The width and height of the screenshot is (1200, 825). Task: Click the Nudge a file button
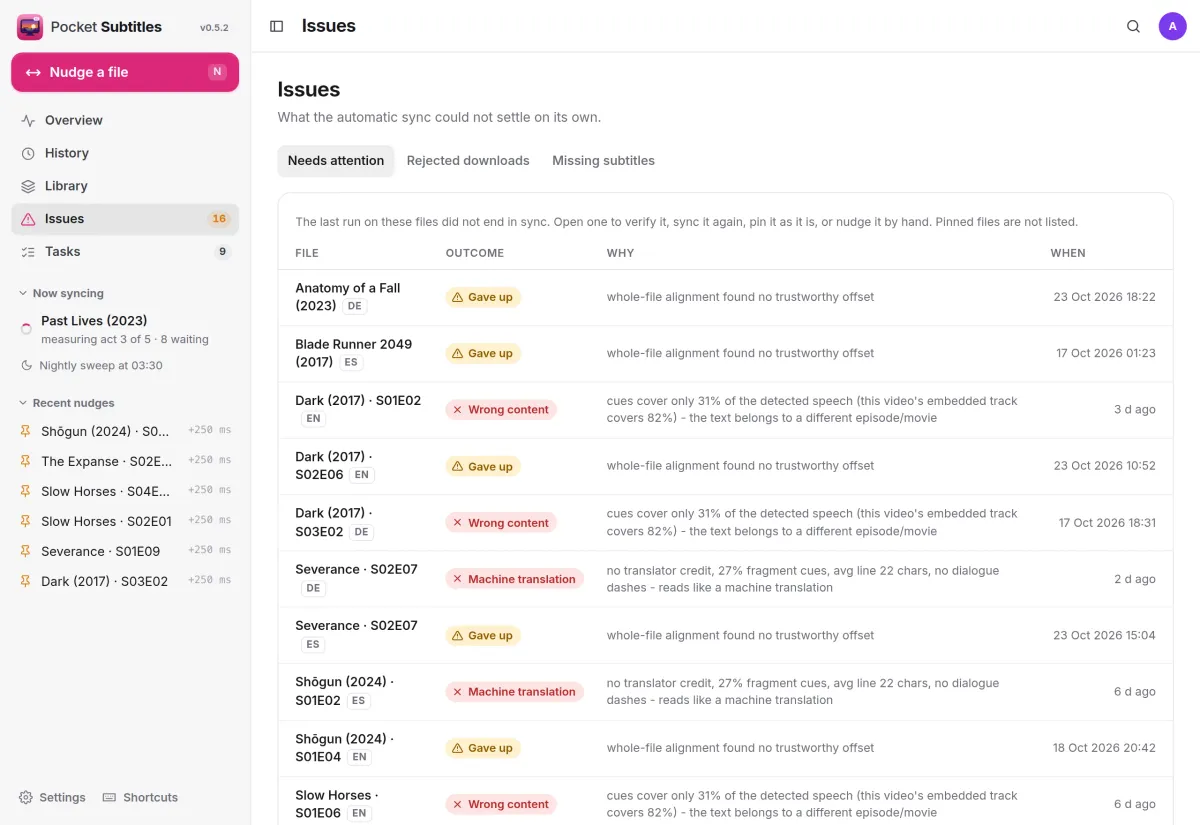pos(125,72)
